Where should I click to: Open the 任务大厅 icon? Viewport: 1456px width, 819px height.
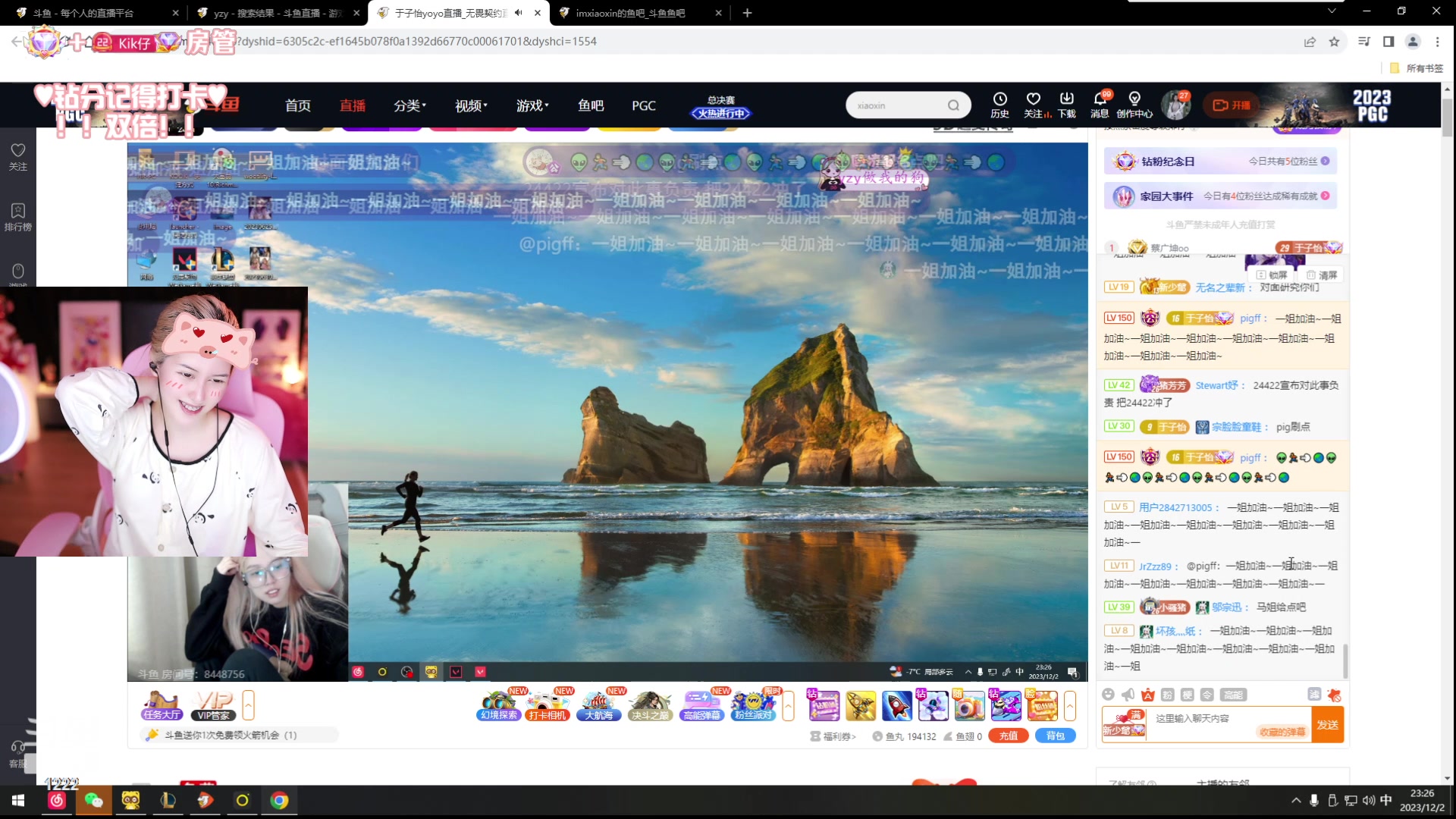(x=162, y=705)
